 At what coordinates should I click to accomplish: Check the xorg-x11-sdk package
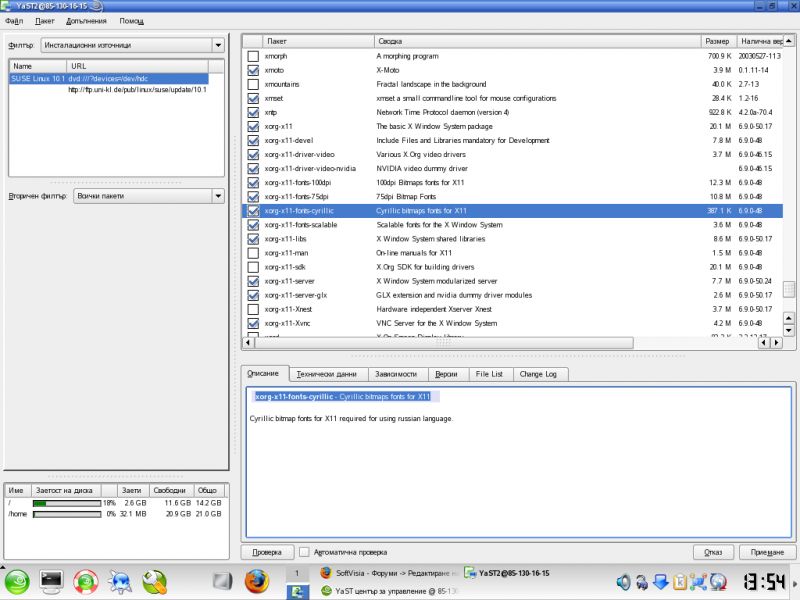pyautogui.click(x=253, y=267)
